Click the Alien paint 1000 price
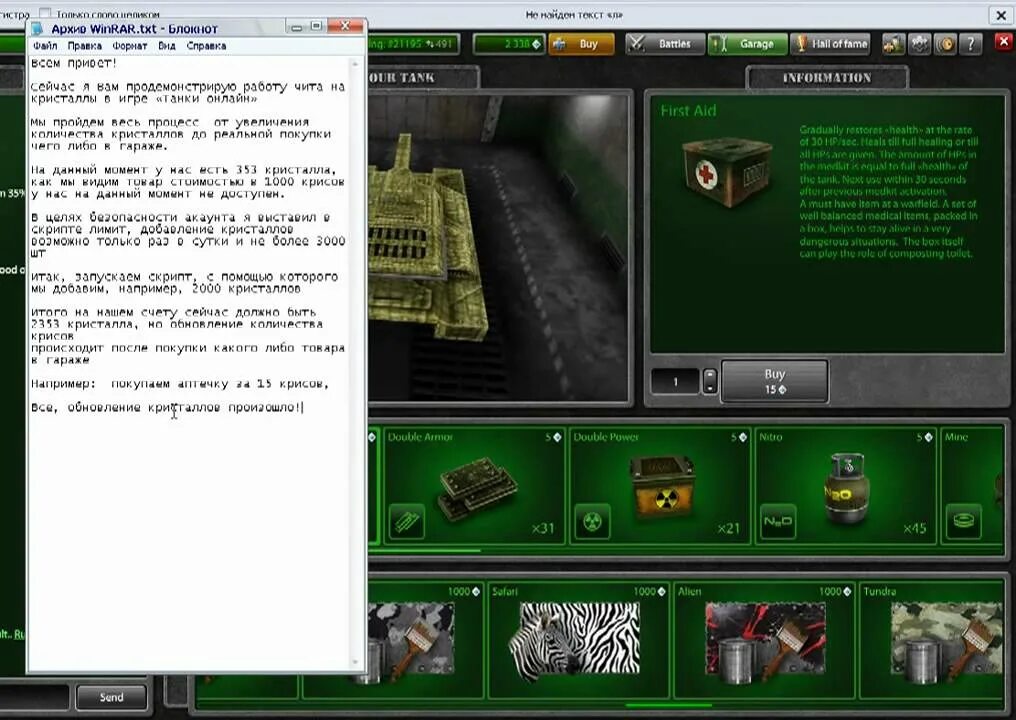The height and width of the screenshot is (720, 1016). (835, 591)
